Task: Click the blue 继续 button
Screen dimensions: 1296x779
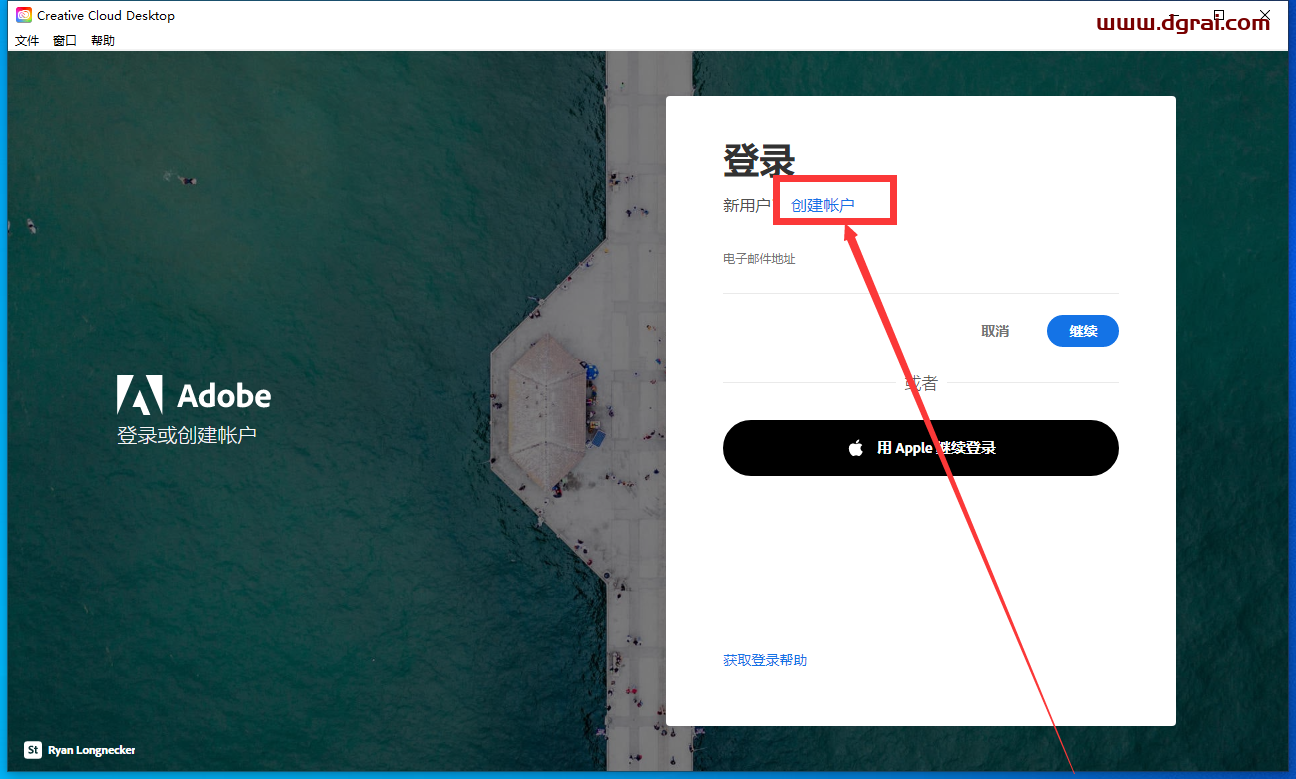Action: 1083,331
